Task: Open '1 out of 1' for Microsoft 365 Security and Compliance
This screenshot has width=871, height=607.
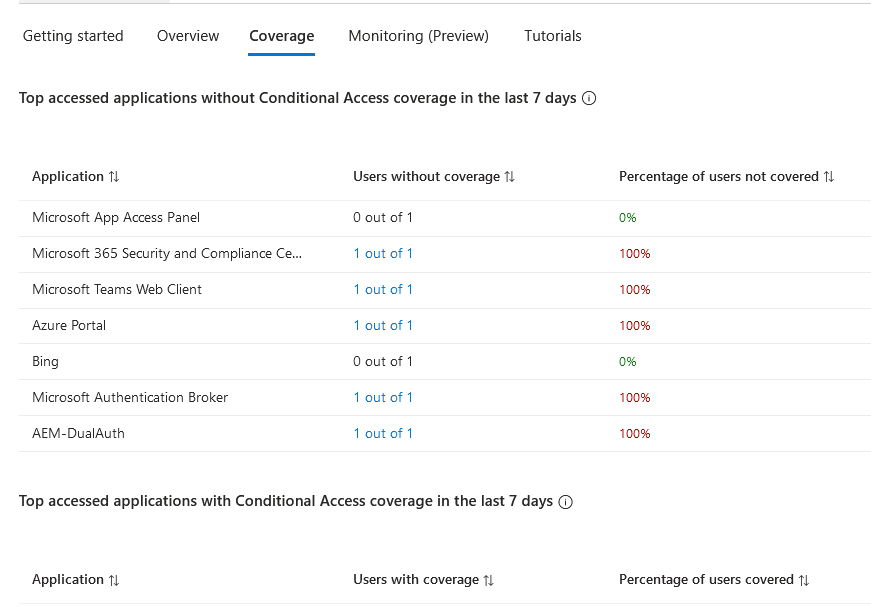Action: pyautogui.click(x=383, y=253)
